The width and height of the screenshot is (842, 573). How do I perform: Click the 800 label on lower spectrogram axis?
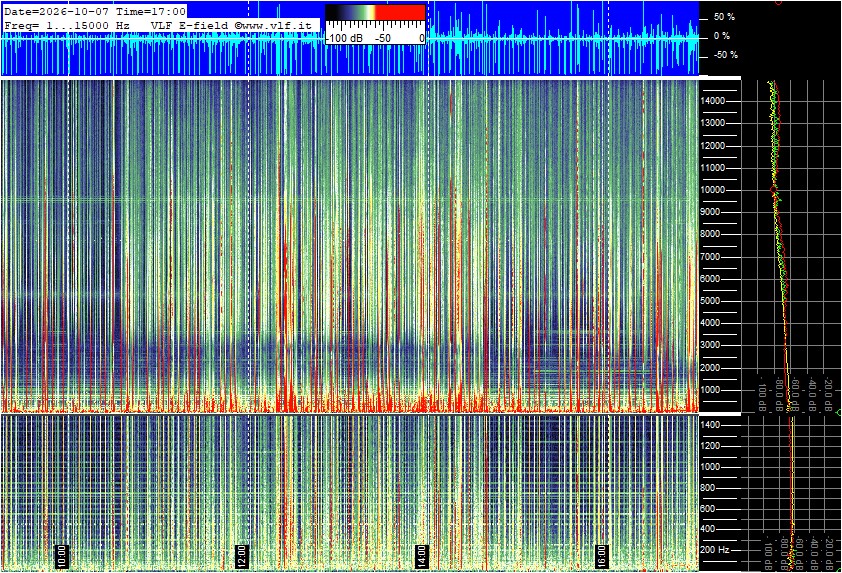[x=708, y=488]
